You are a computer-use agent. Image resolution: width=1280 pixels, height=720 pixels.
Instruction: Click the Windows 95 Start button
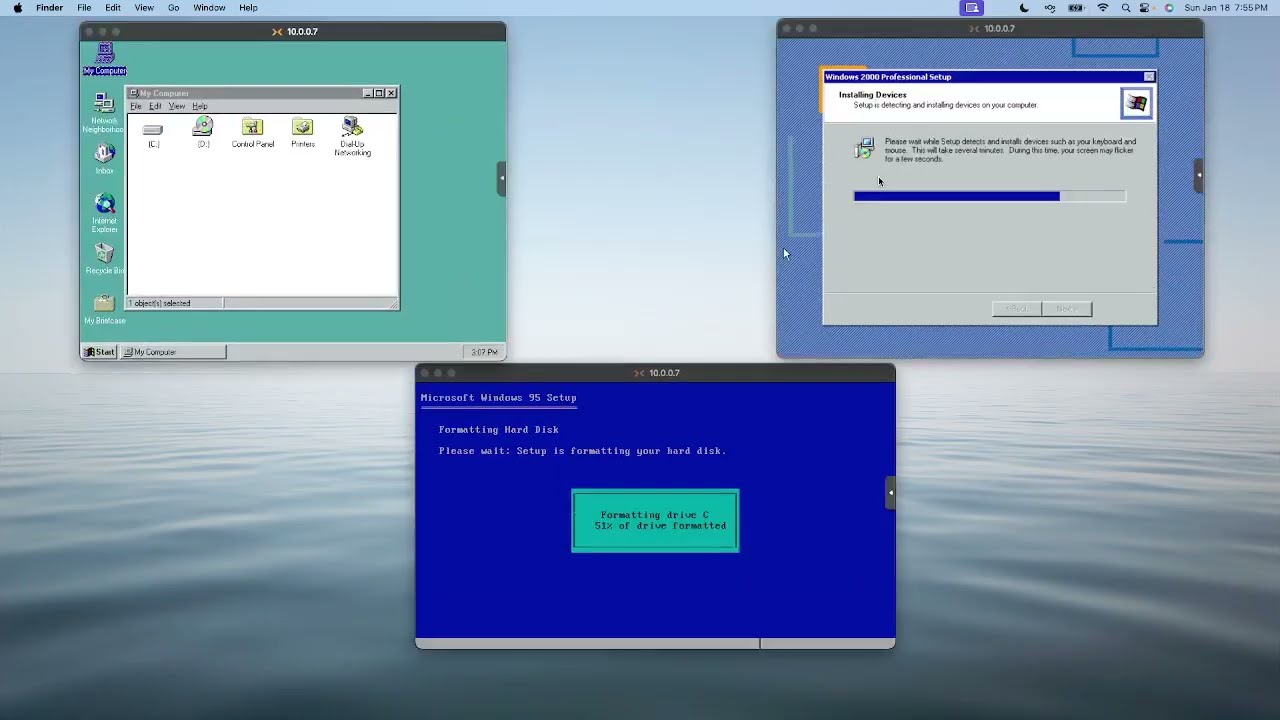[99, 352]
